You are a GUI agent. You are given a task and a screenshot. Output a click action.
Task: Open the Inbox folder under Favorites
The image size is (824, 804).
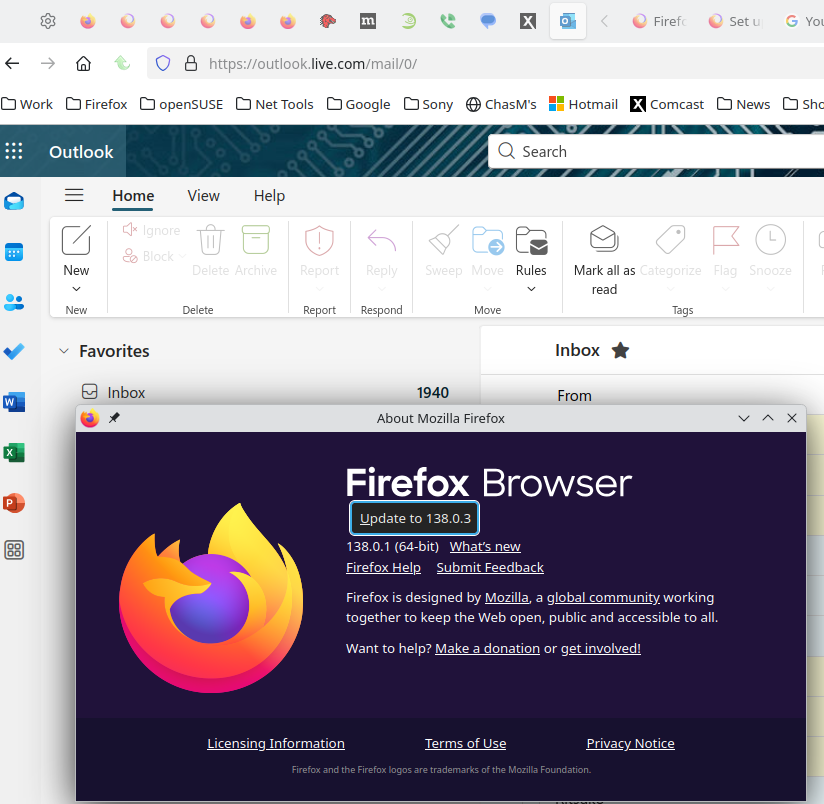(x=265, y=393)
